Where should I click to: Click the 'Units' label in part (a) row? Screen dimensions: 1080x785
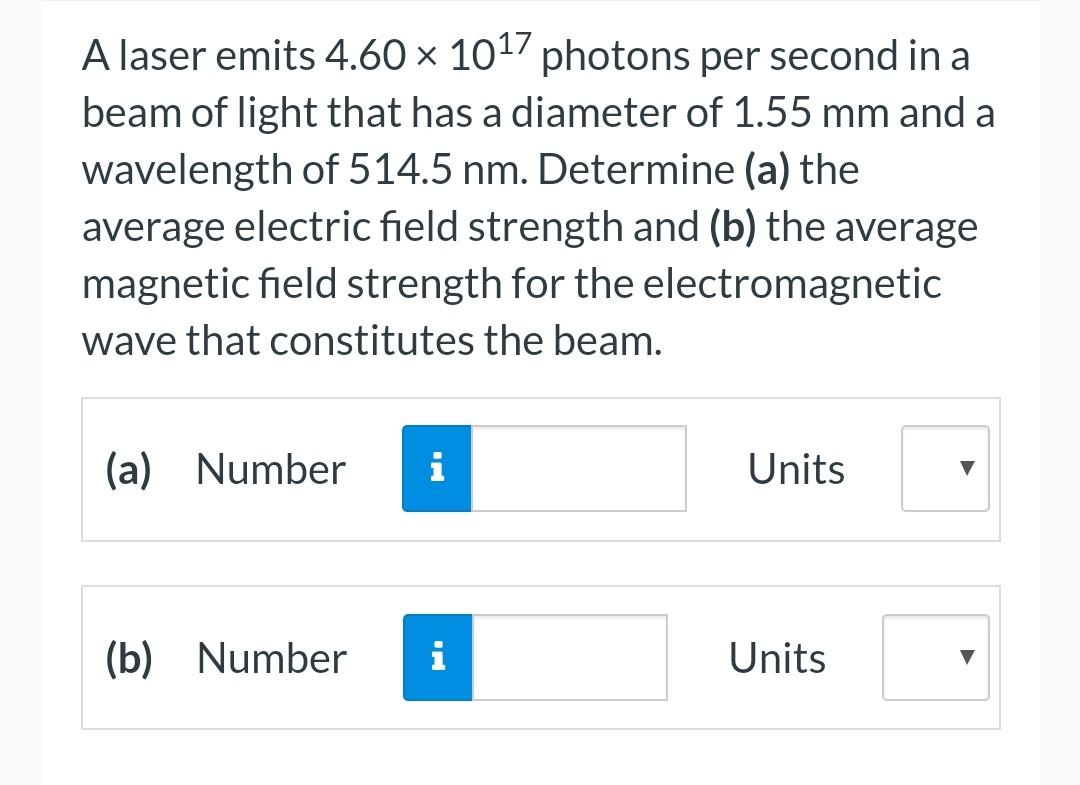tap(795, 468)
